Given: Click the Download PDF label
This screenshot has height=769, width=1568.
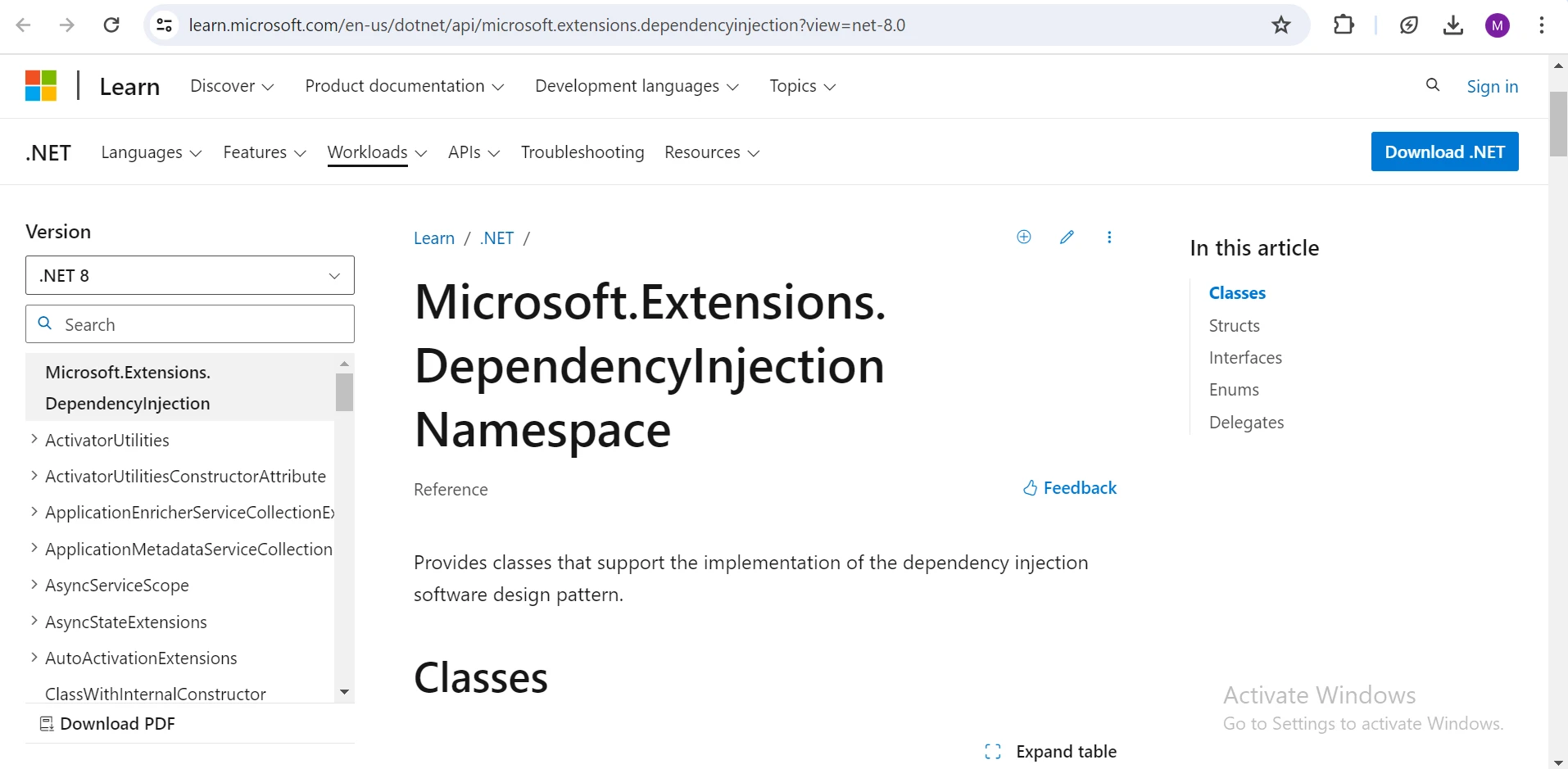Looking at the screenshot, I should (117, 724).
